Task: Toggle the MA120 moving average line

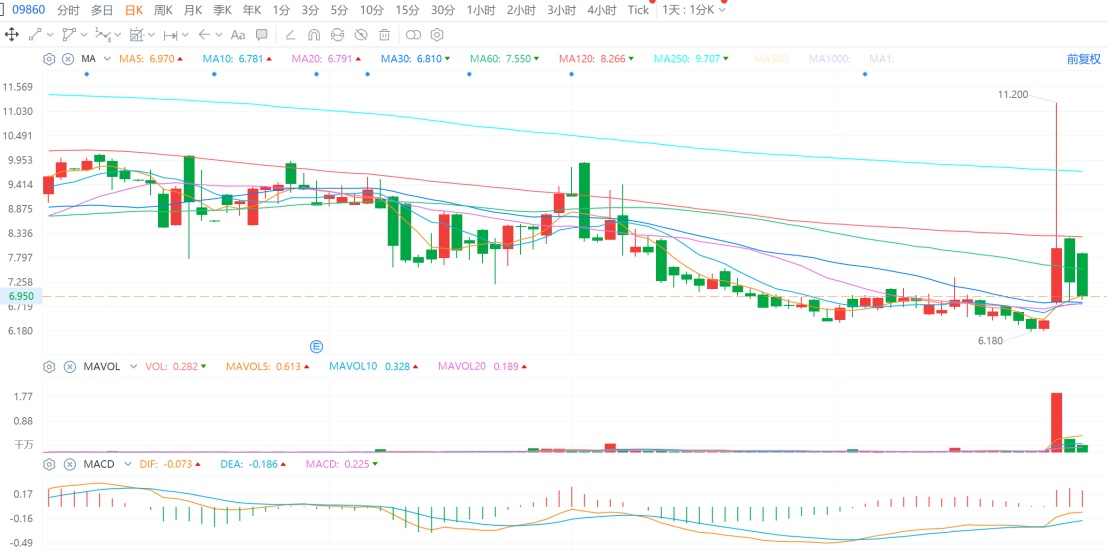Action: pos(596,59)
